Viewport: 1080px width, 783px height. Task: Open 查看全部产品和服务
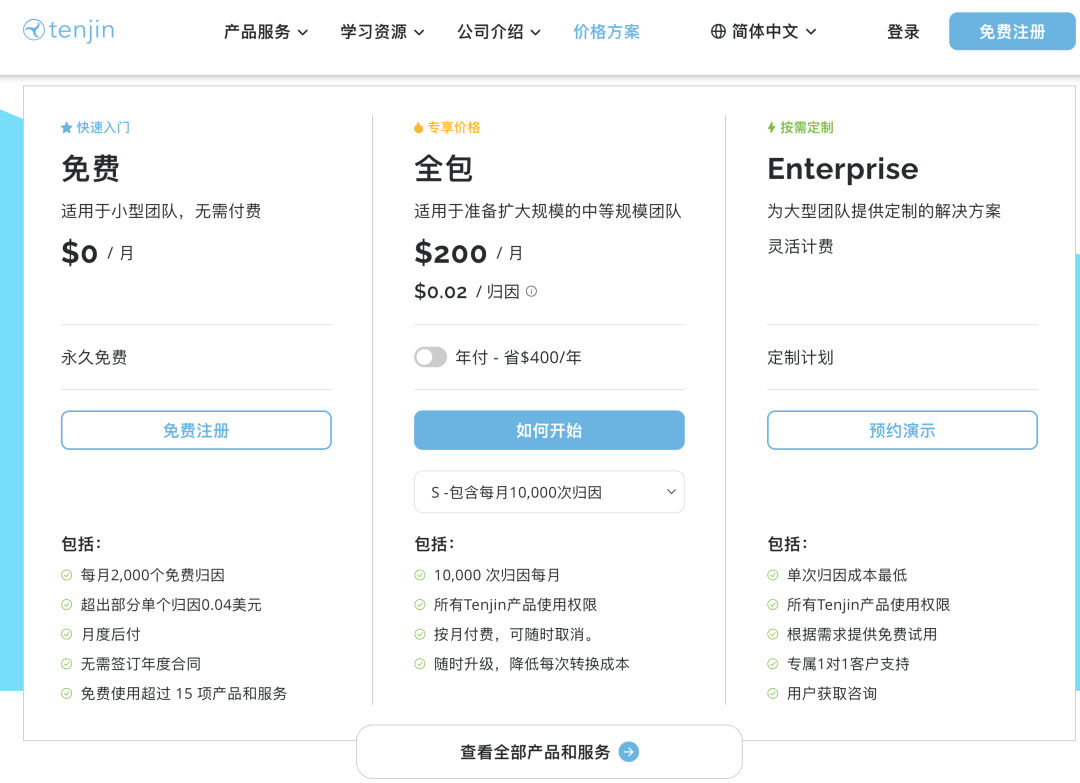coord(549,751)
